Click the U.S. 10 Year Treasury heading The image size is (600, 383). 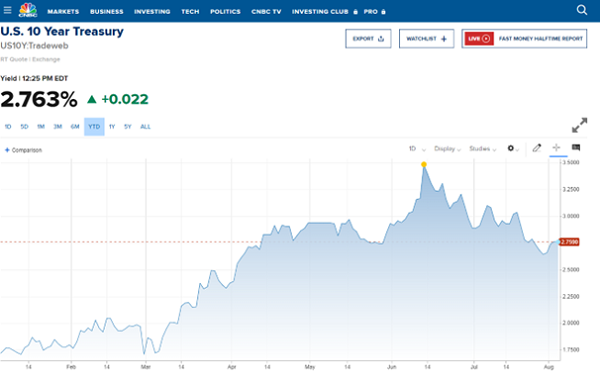tap(62, 31)
